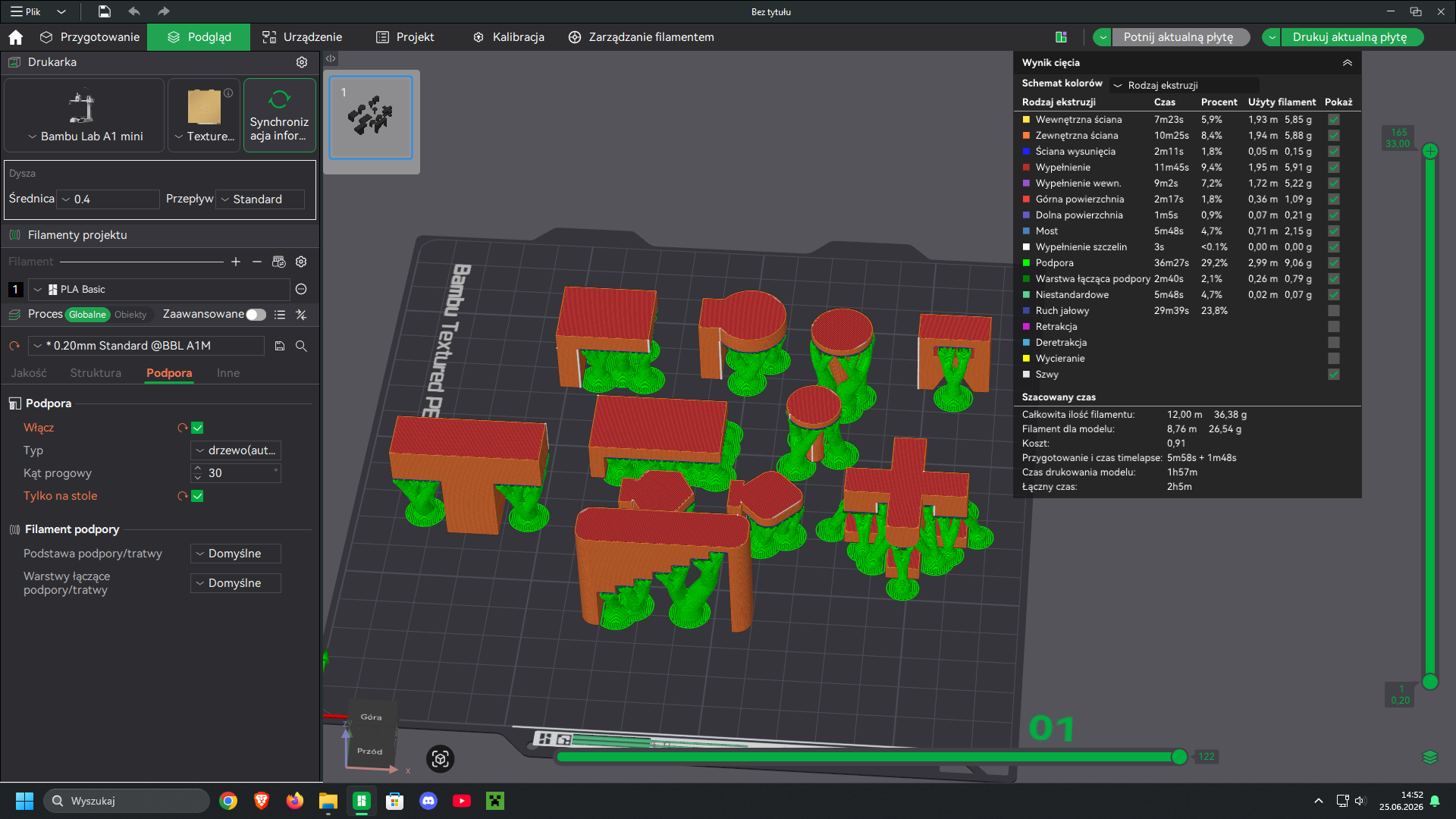Hide Szwy seams in preview

tap(1334, 375)
